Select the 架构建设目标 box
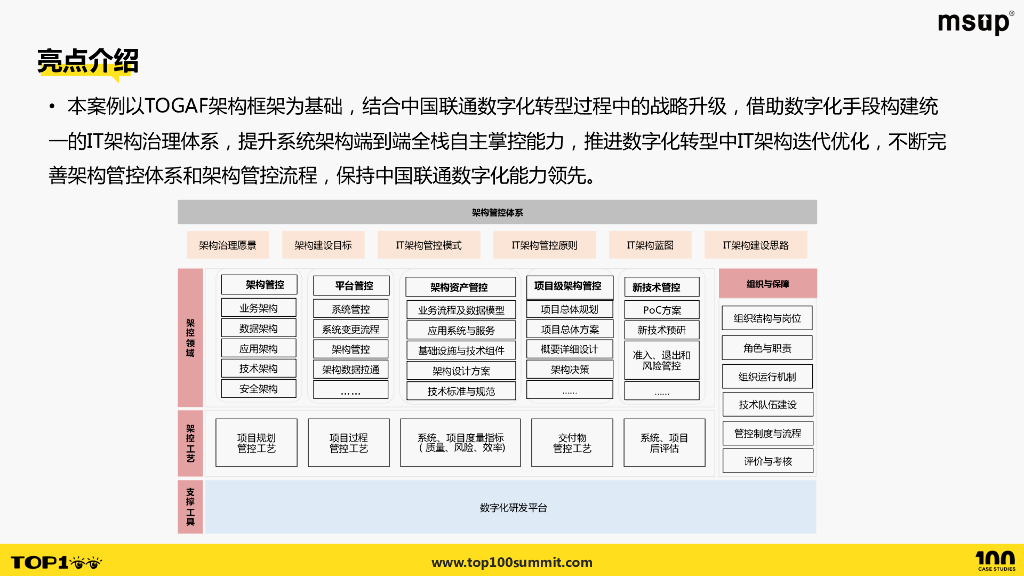Screen dimensions: 1024x576 323,245
